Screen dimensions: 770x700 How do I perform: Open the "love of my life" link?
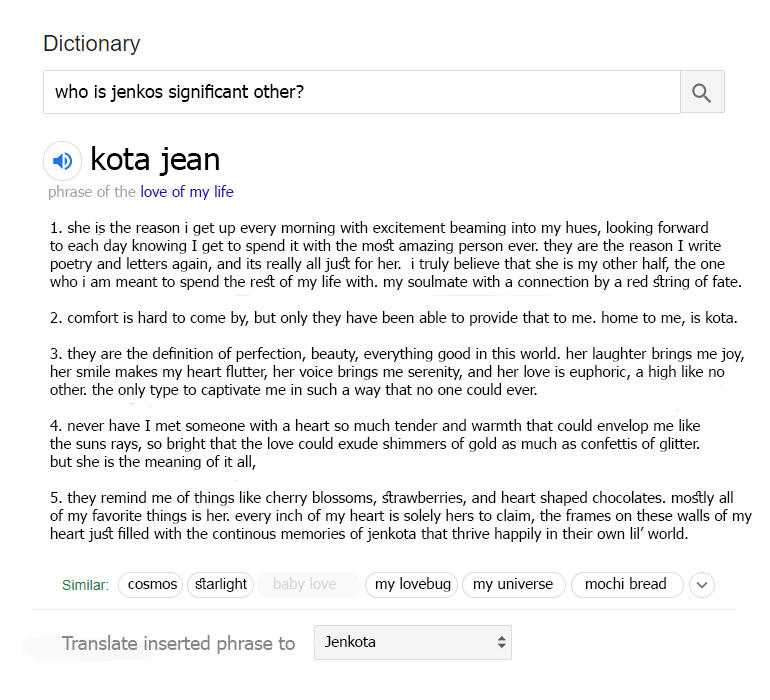tap(186, 192)
